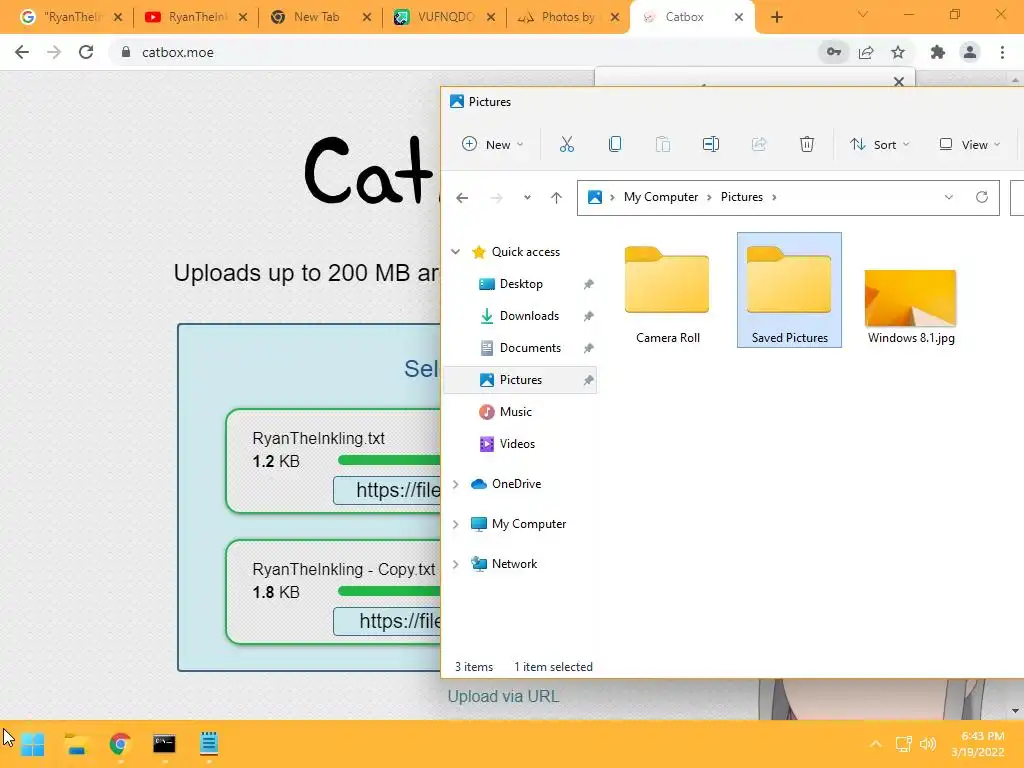Select Desktop in Quick access
The width and height of the screenshot is (1024, 768).
click(x=520, y=284)
